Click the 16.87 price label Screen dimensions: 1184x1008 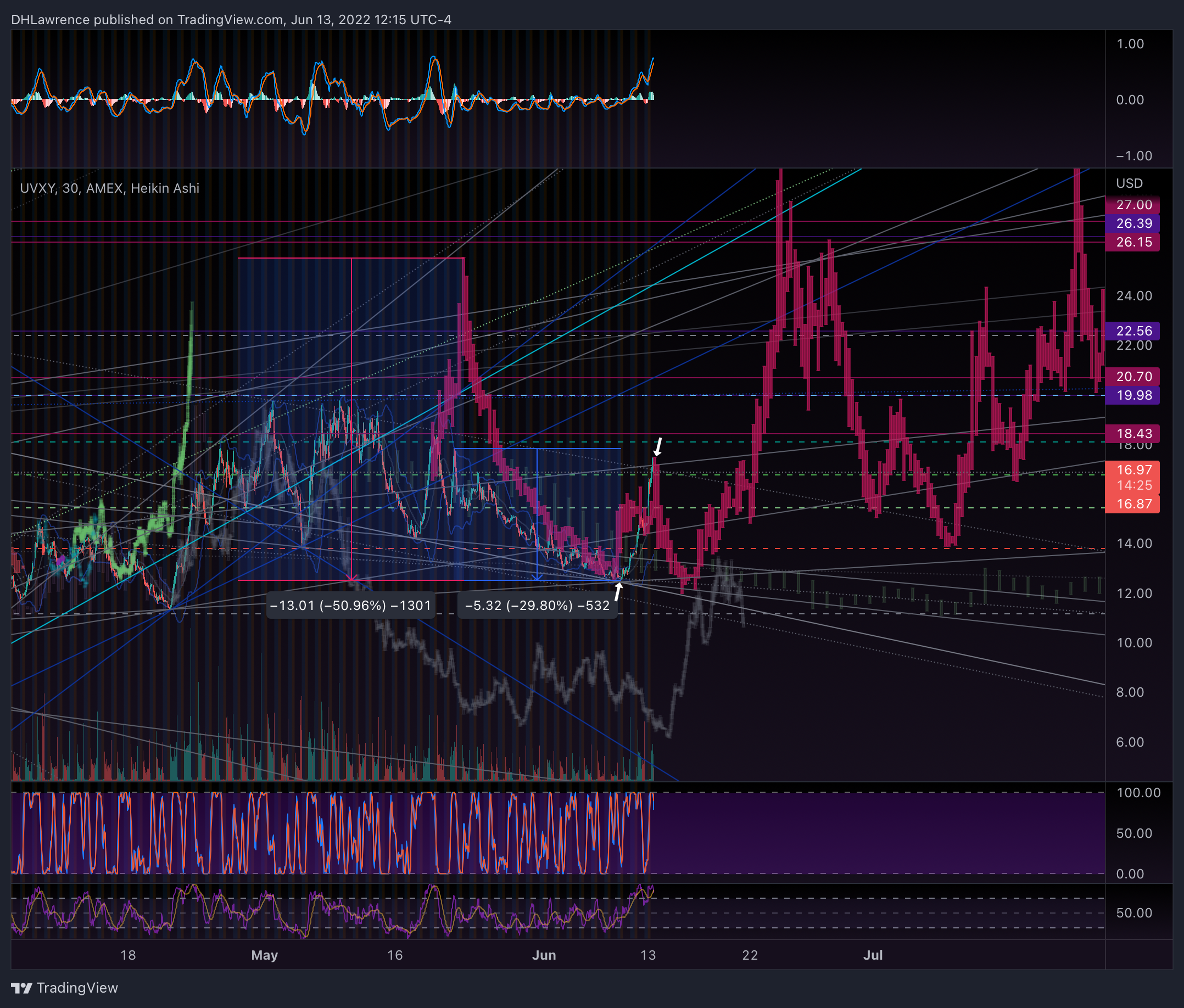[x=1132, y=504]
